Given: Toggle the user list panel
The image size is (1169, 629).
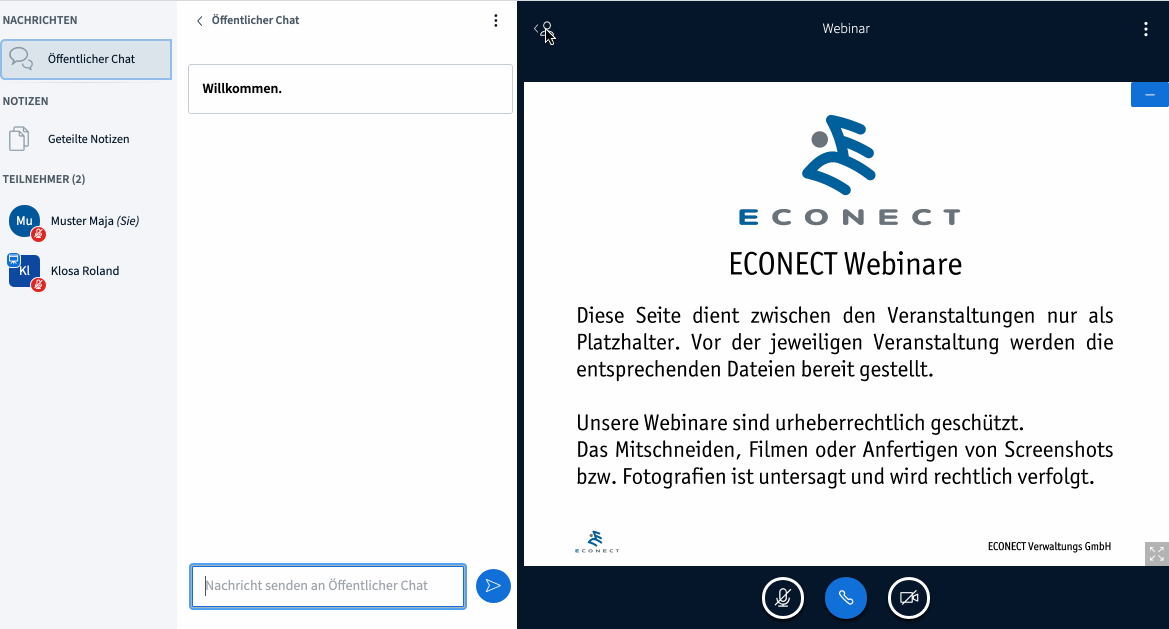Looking at the screenshot, I should (543, 29).
